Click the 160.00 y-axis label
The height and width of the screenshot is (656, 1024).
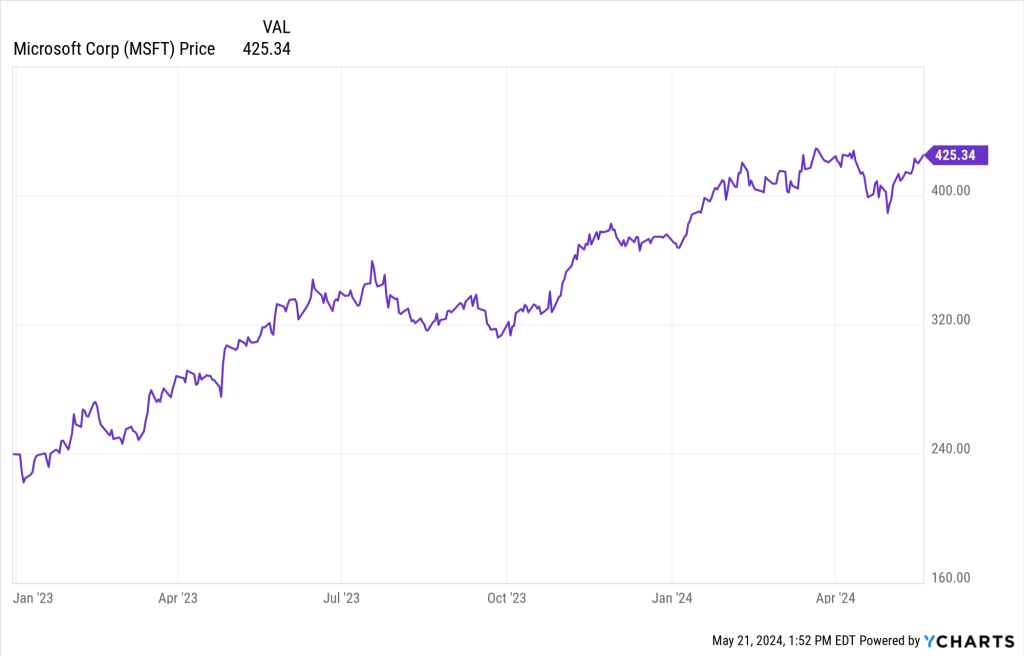coord(950,578)
